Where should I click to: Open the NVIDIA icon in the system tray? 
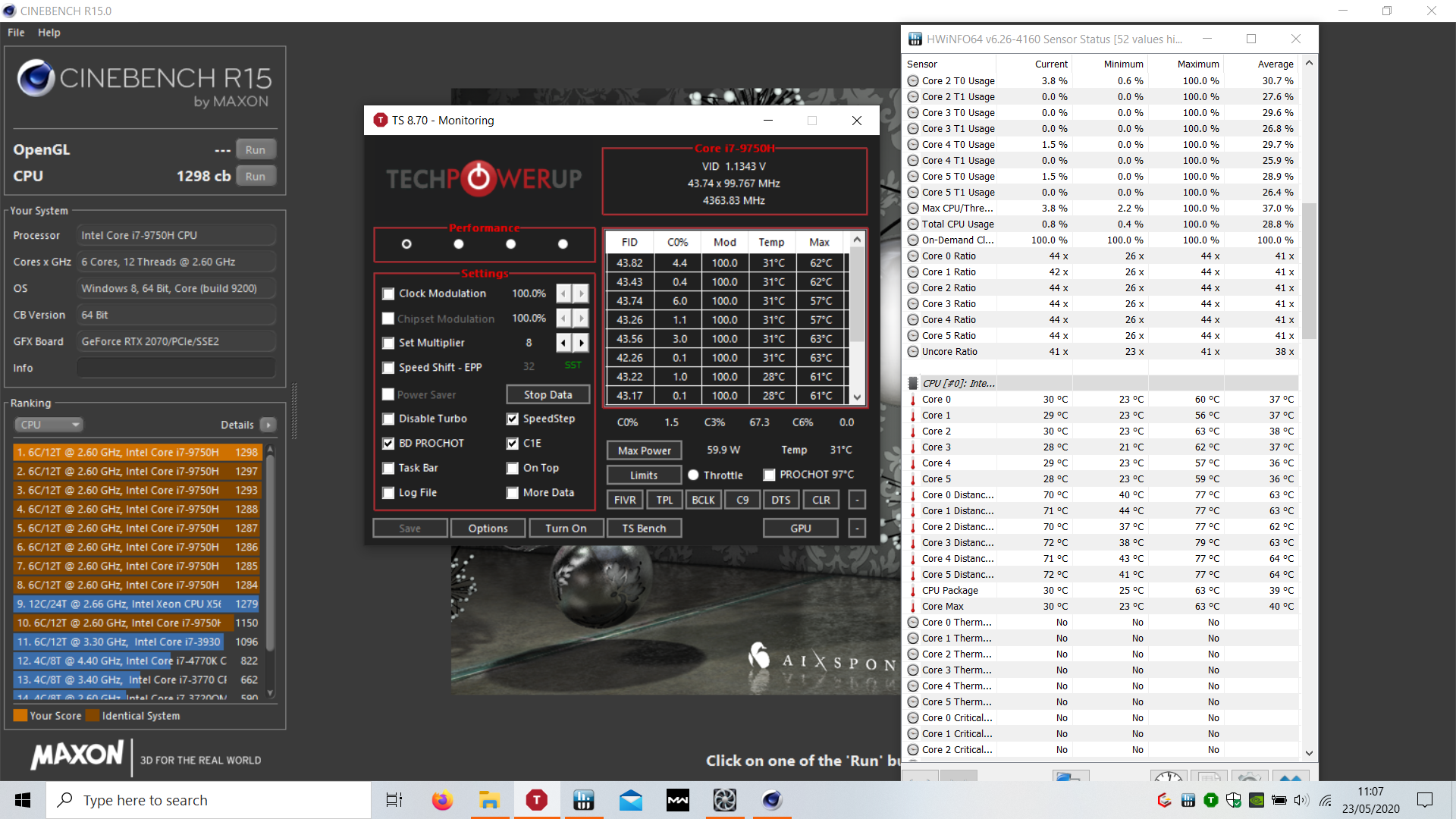pos(1257,800)
